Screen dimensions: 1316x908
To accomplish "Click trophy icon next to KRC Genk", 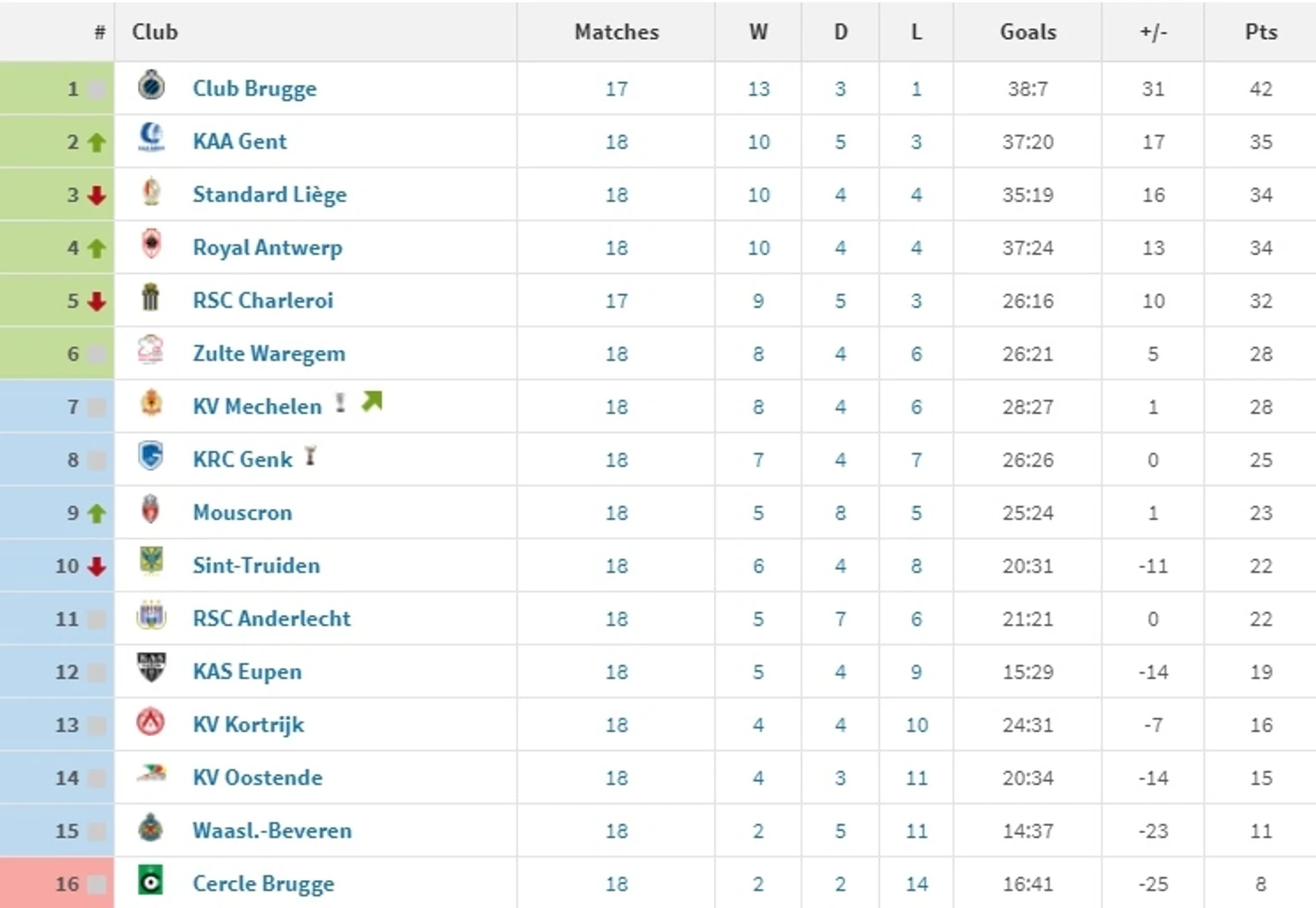I will pos(310,456).
